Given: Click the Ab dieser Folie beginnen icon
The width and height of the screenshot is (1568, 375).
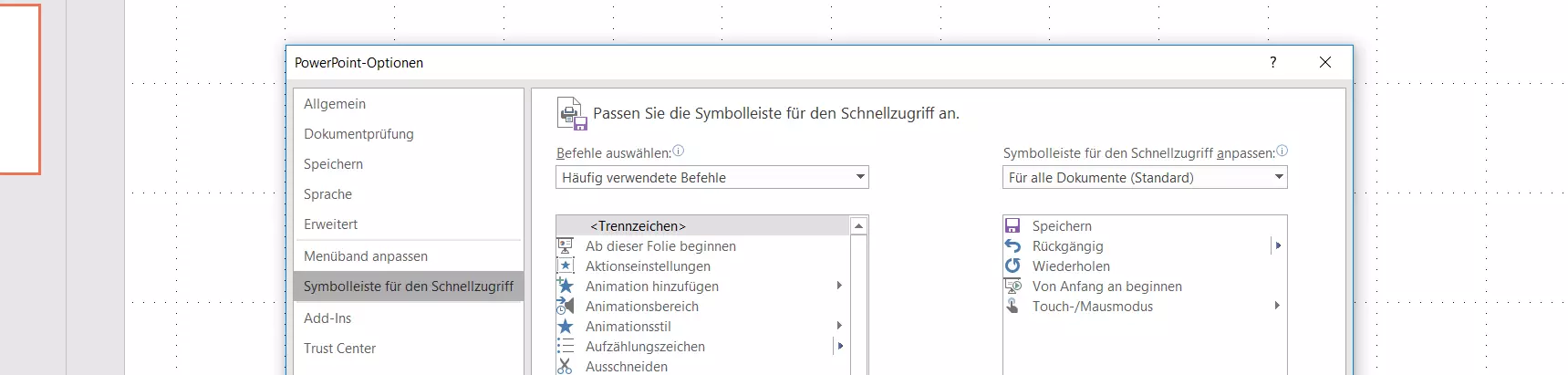Looking at the screenshot, I should click(566, 246).
